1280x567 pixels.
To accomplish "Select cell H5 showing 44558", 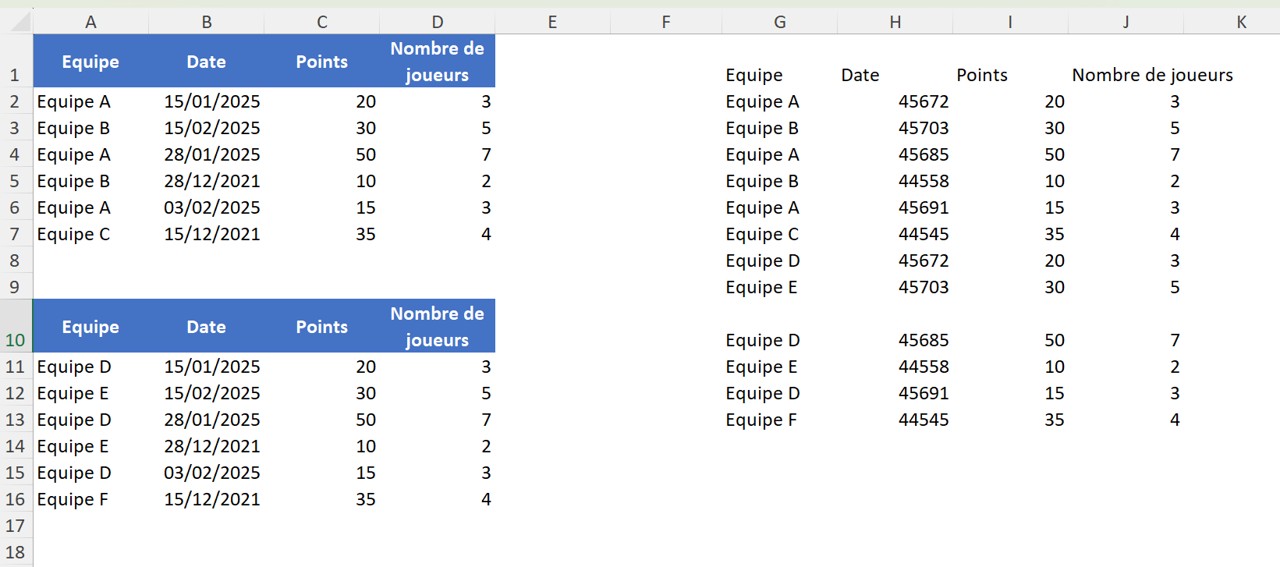I will (895, 181).
